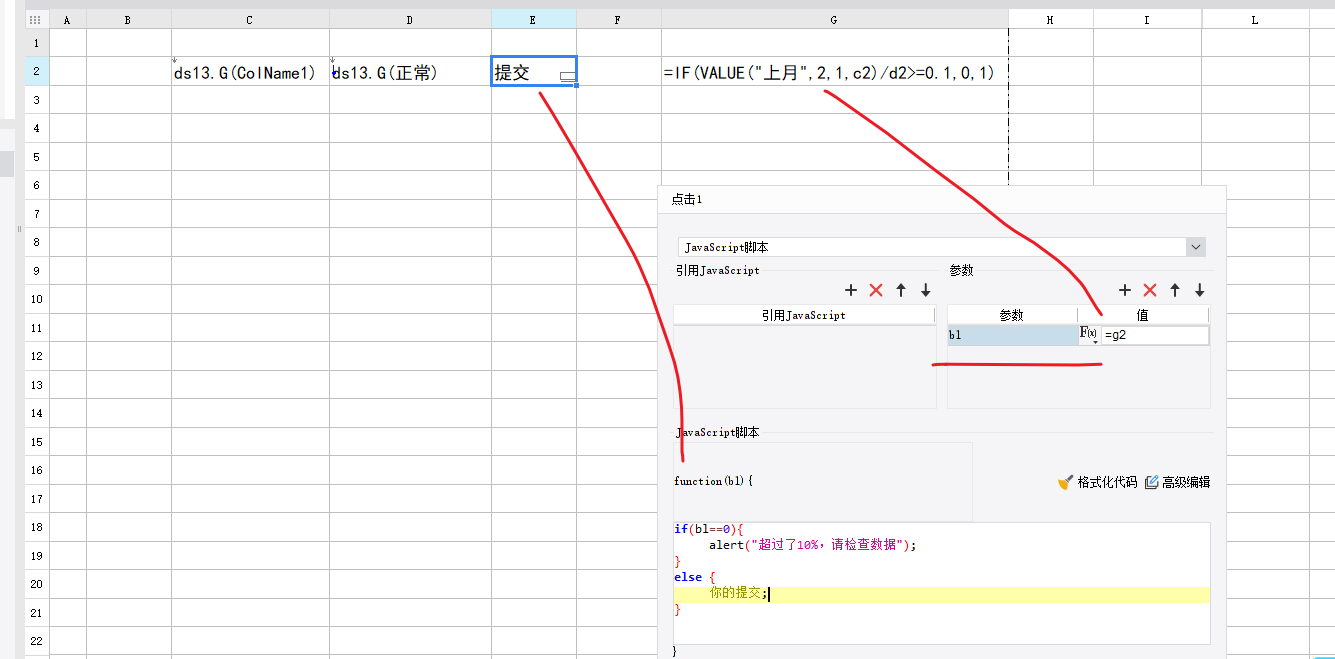Select column header L
Screen dimensions: 1335x659
tap(1255, 19)
